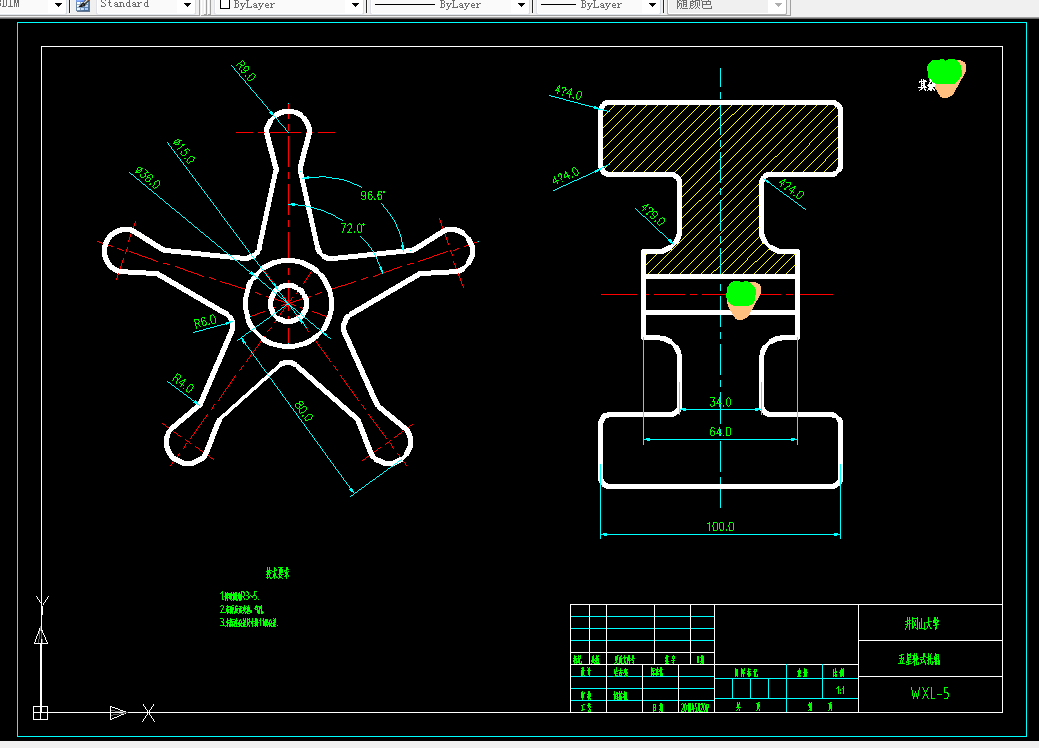Click the 1:1 scale value in title block
The image size is (1039, 748).
840,690
